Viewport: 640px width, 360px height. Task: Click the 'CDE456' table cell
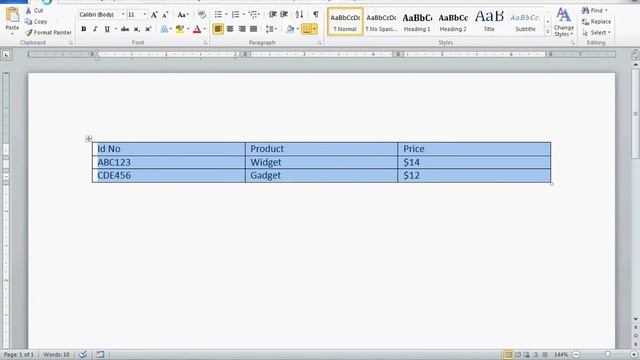pyautogui.click(x=169, y=176)
